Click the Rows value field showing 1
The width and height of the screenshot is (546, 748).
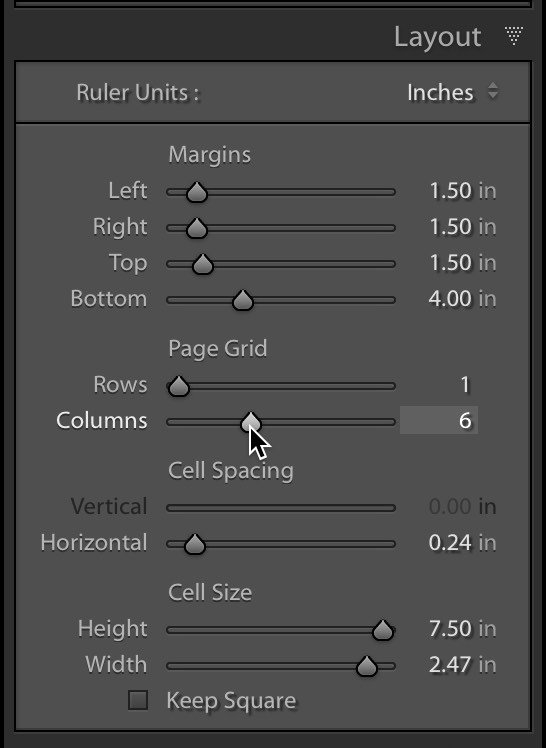(465, 384)
